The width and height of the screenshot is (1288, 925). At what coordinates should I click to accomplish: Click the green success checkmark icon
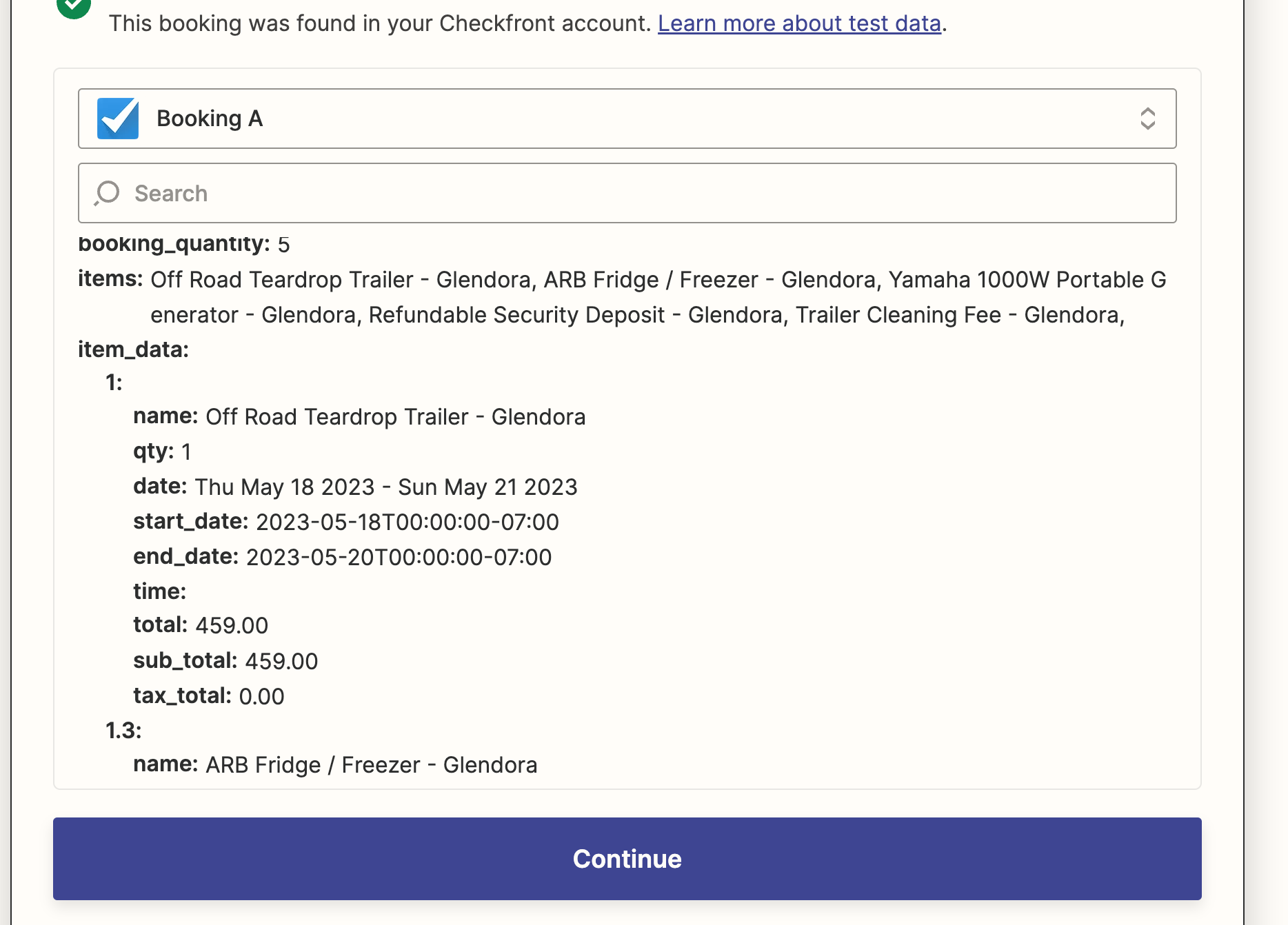[x=74, y=6]
